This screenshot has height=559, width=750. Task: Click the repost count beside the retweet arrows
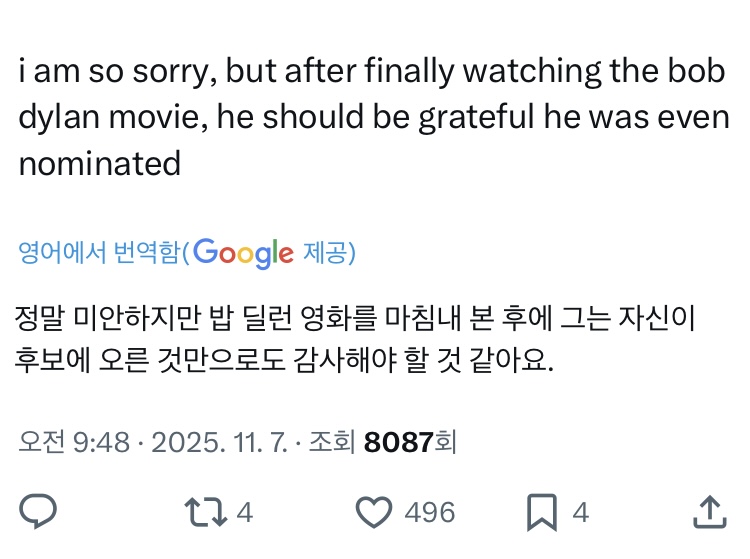pos(244,513)
